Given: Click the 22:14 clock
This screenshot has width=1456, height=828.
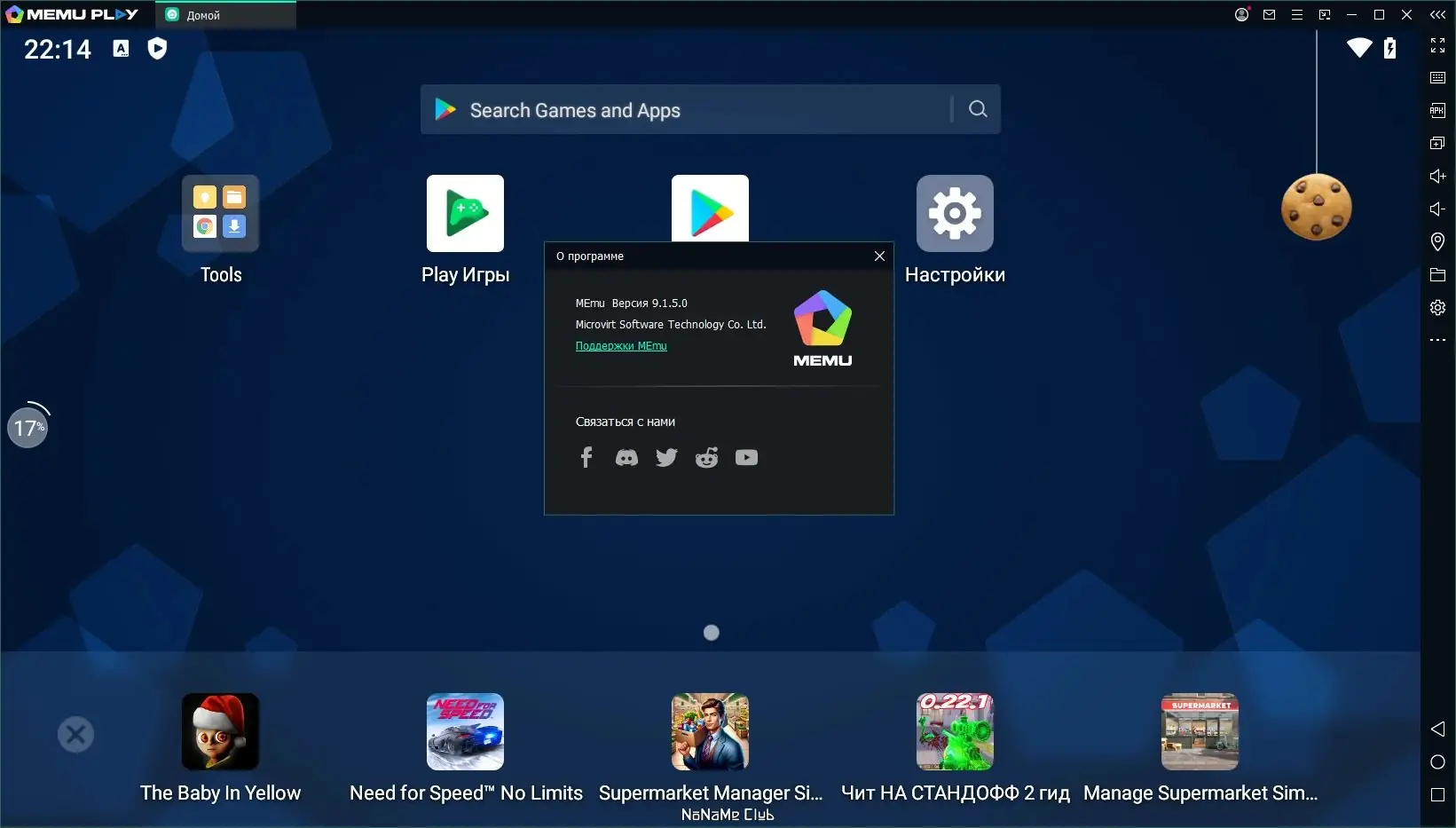Looking at the screenshot, I should 58,49.
